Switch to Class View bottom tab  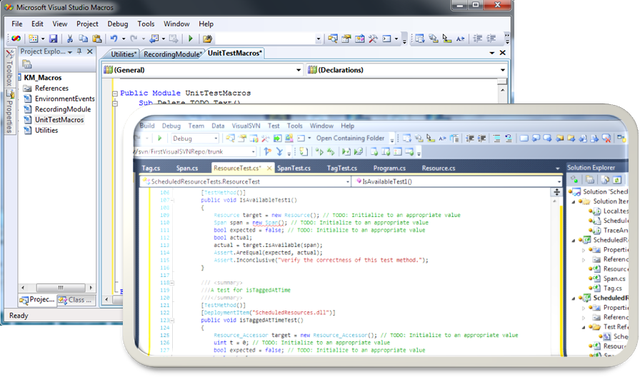[76, 300]
